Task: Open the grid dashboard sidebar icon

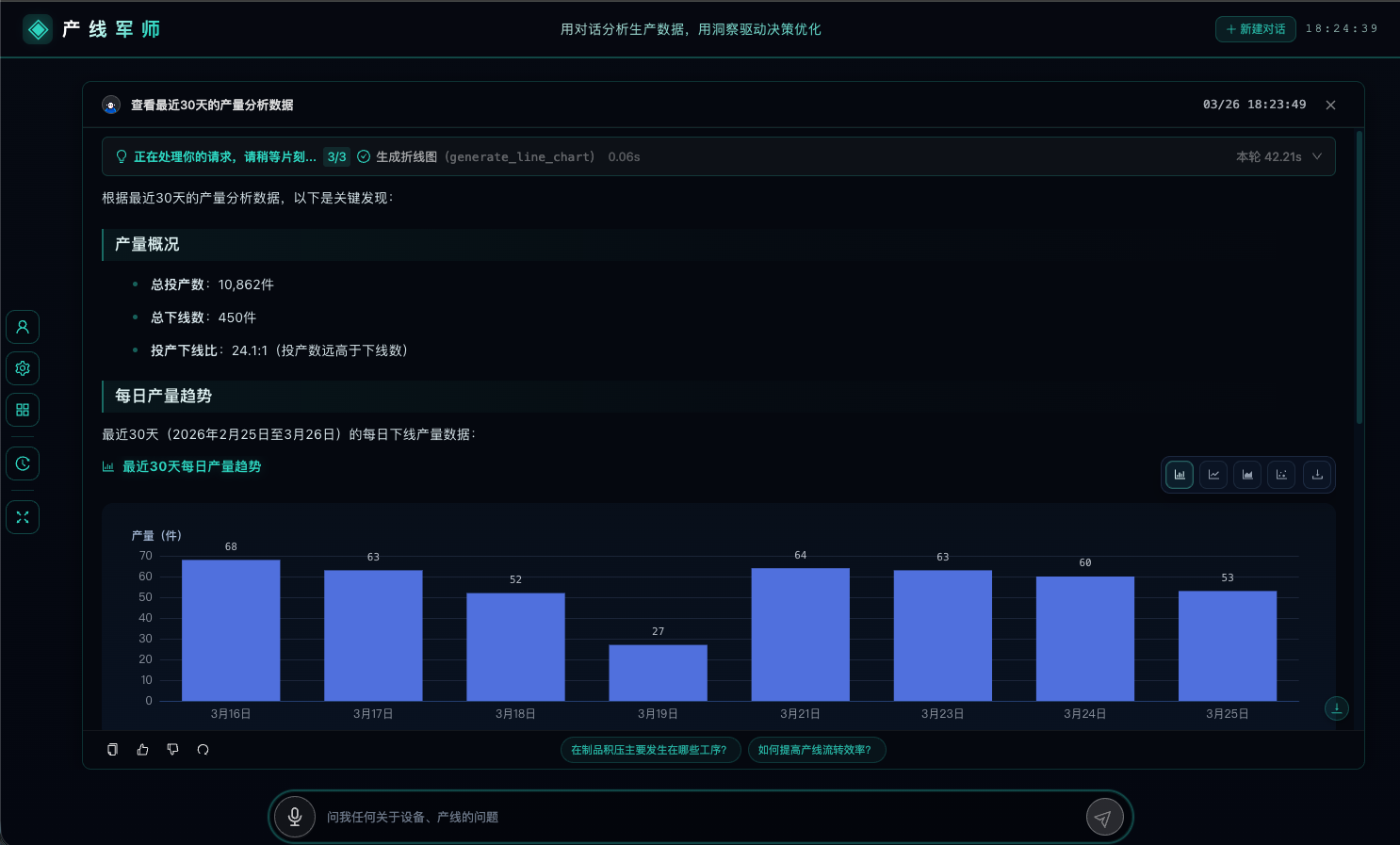Action: (x=23, y=410)
